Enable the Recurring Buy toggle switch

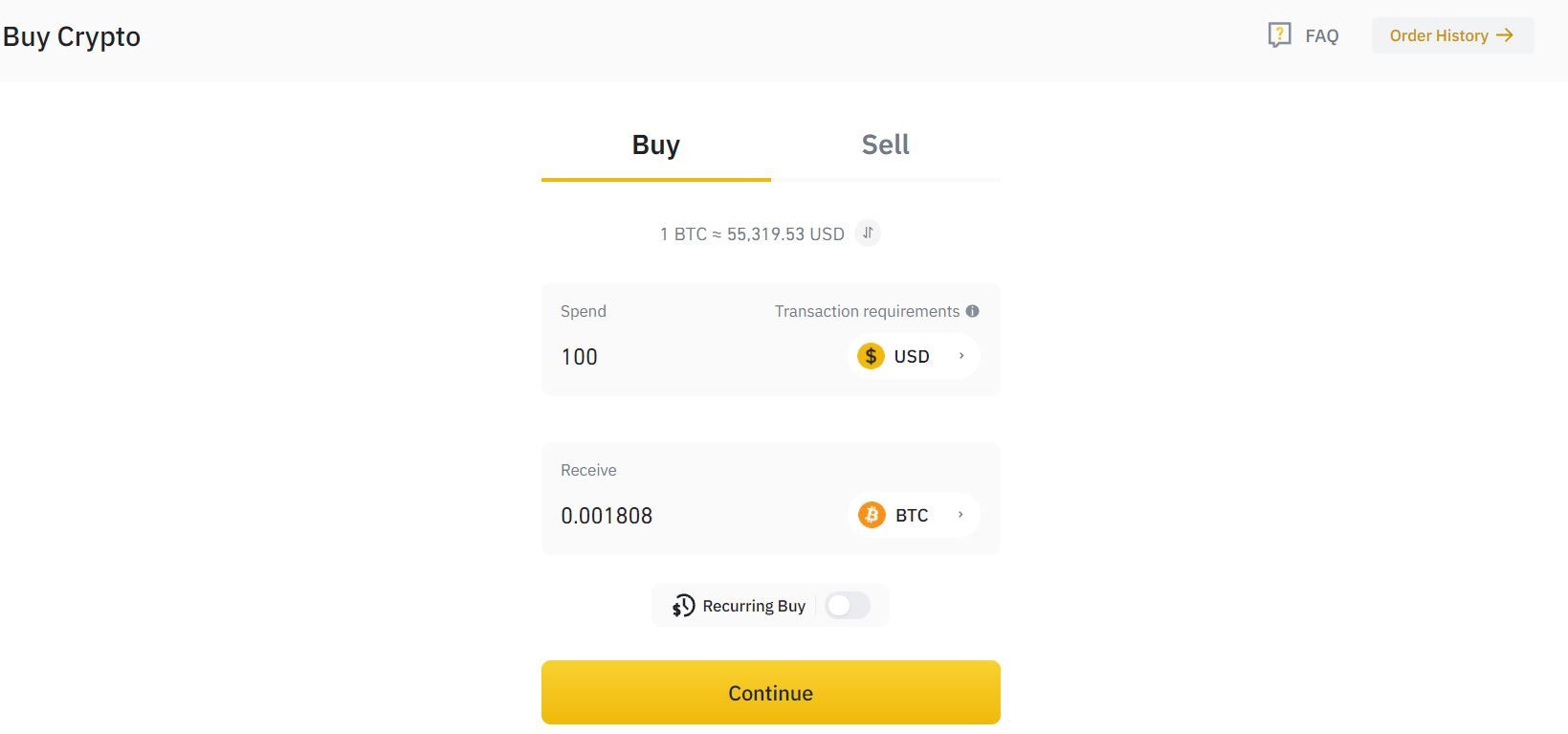(x=848, y=606)
